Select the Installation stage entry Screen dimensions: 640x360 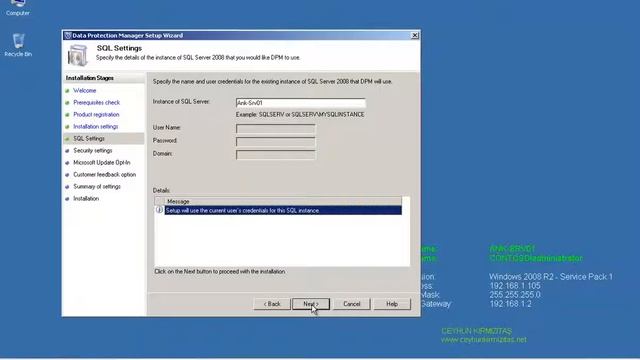(86, 199)
